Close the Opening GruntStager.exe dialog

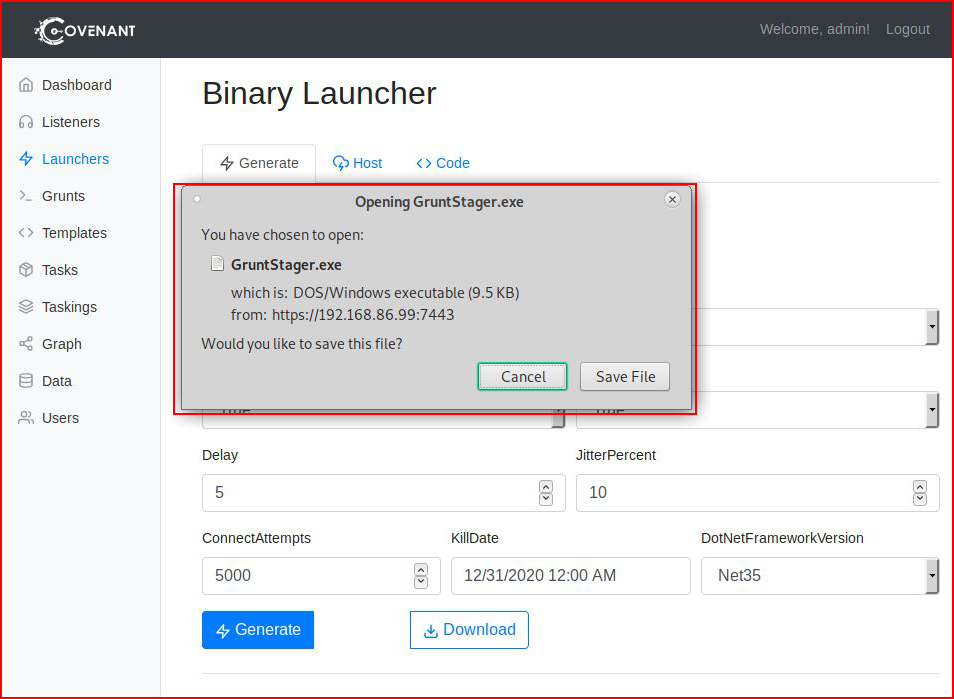672,200
